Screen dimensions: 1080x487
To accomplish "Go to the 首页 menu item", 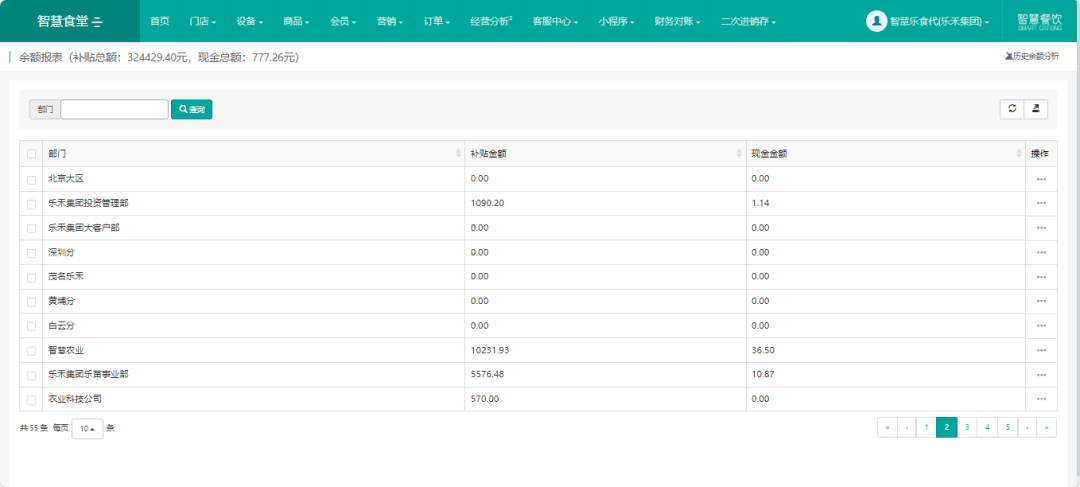I will (x=160, y=21).
